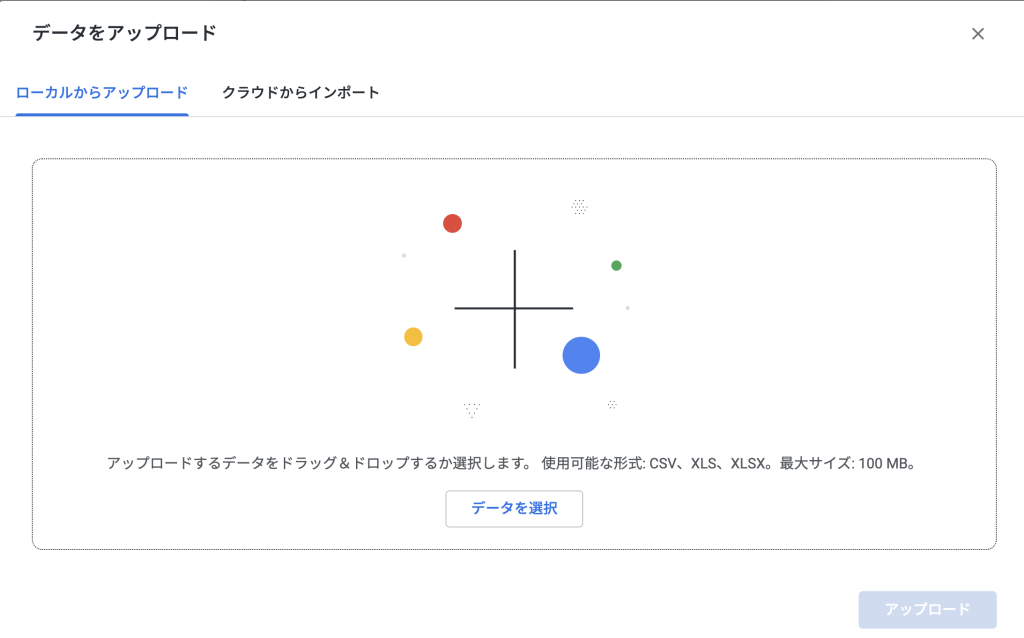Close the データをアップロード dialog
Image resolution: width=1024 pixels, height=638 pixels.
[x=978, y=34]
